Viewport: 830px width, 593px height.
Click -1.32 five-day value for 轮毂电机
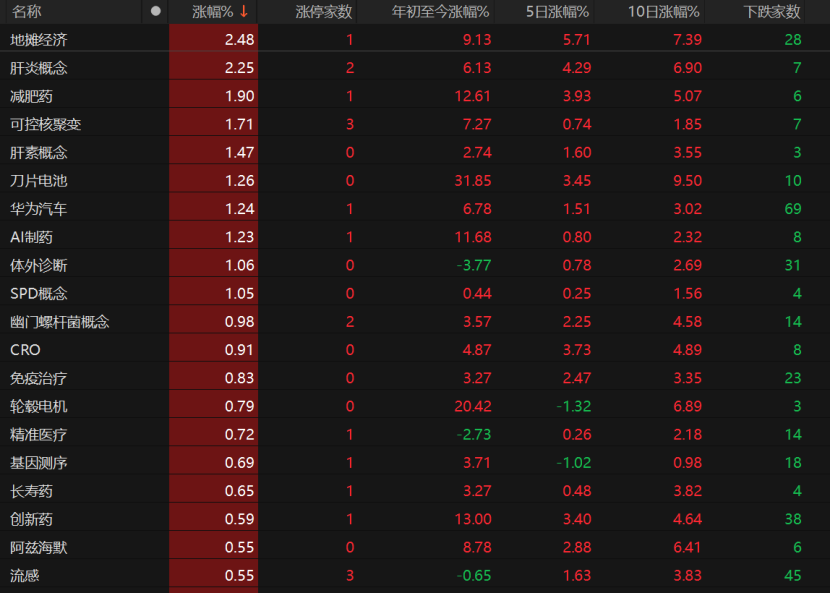pyautogui.click(x=573, y=406)
